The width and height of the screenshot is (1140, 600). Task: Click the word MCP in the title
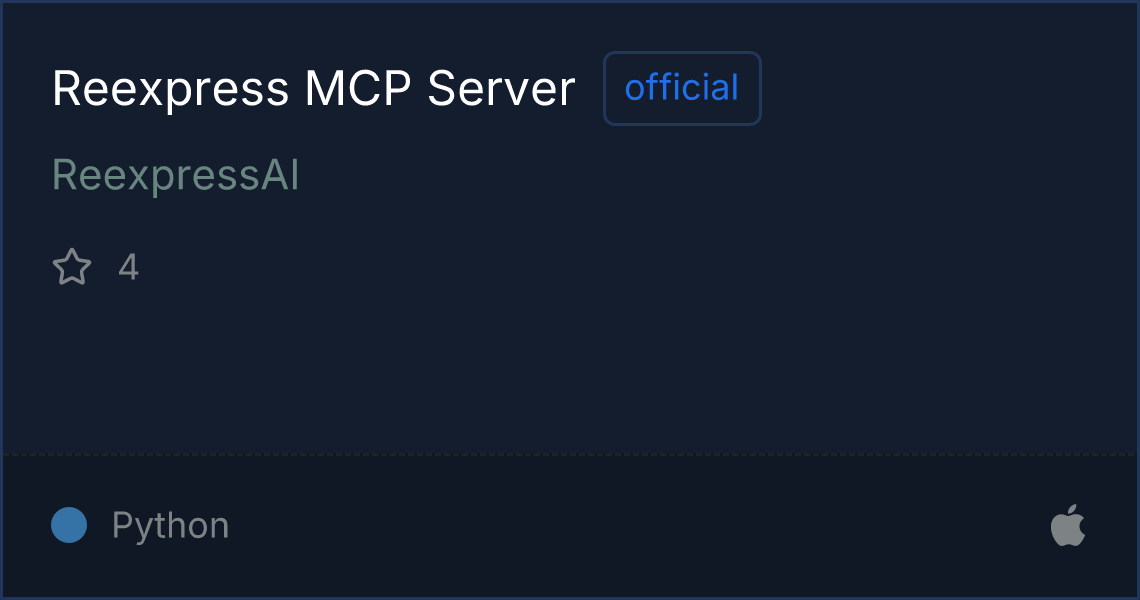click(358, 89)
